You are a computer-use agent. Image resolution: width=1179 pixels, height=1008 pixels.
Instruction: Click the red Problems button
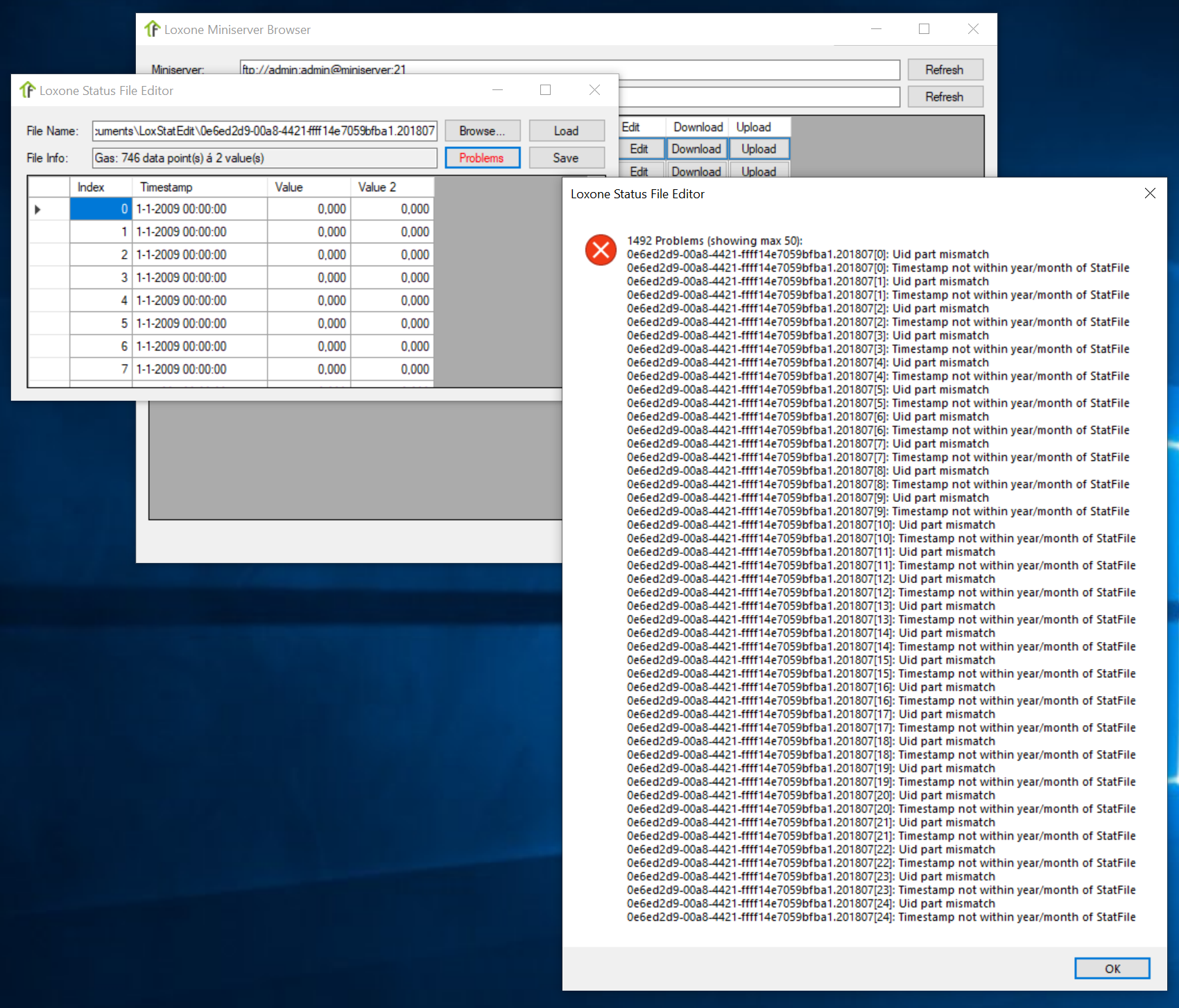(482, 158)
